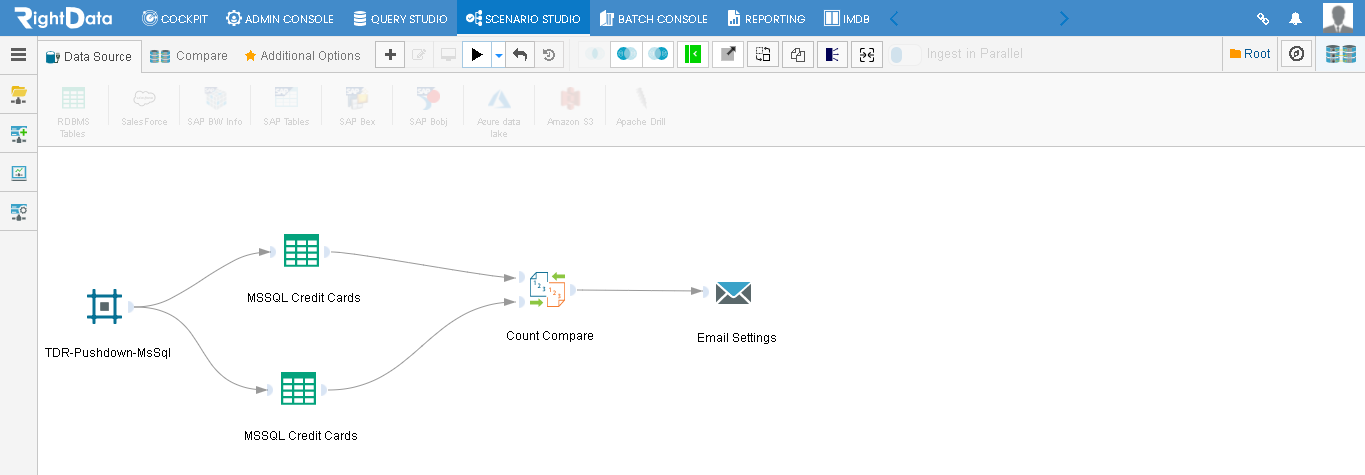Expand navigation with right chevron arrow
This screenshot has width=1365, height=475.
(1063, 18)
